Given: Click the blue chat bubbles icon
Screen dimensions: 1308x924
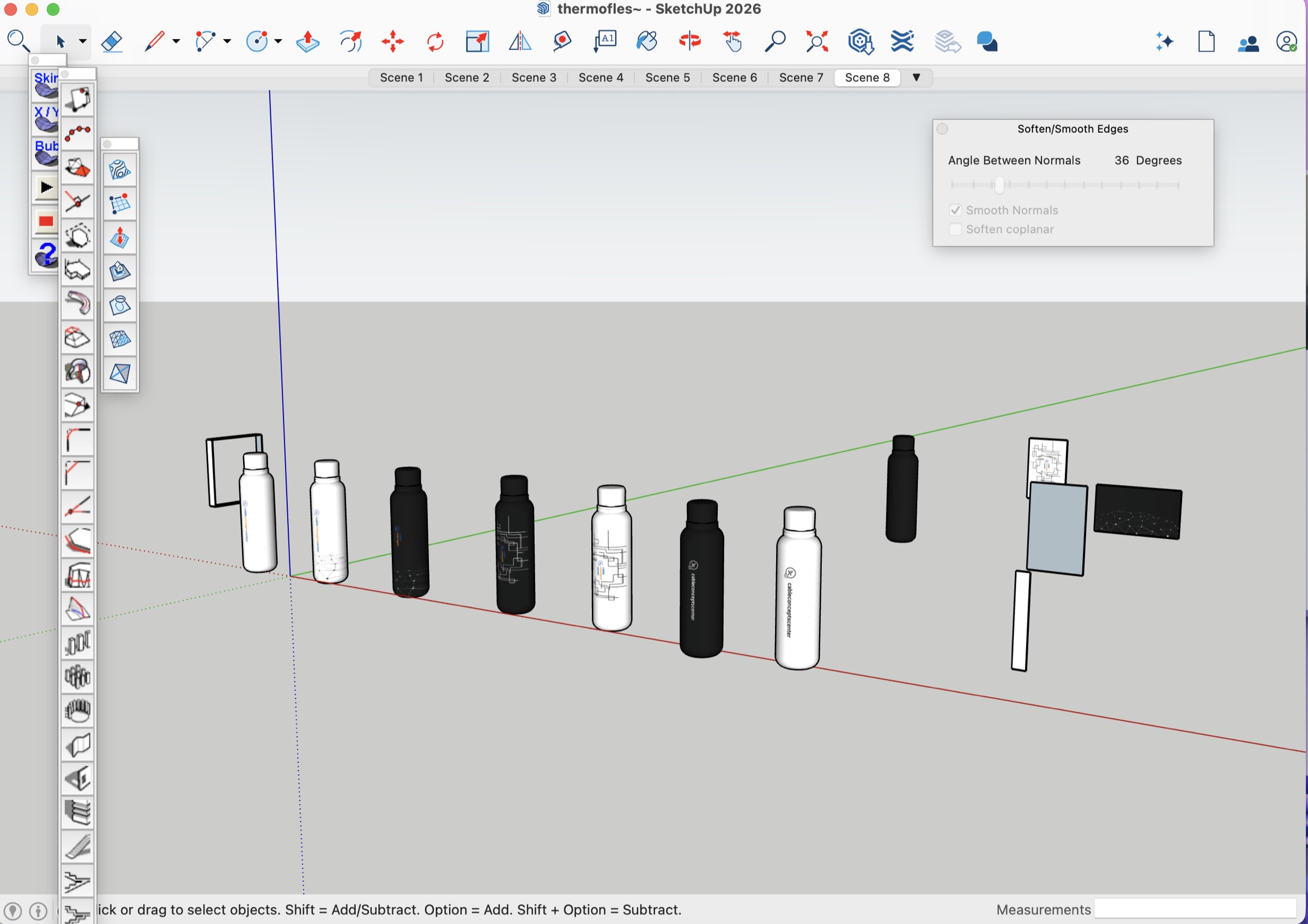Looking at the screenshot, I should click(986, 41).
